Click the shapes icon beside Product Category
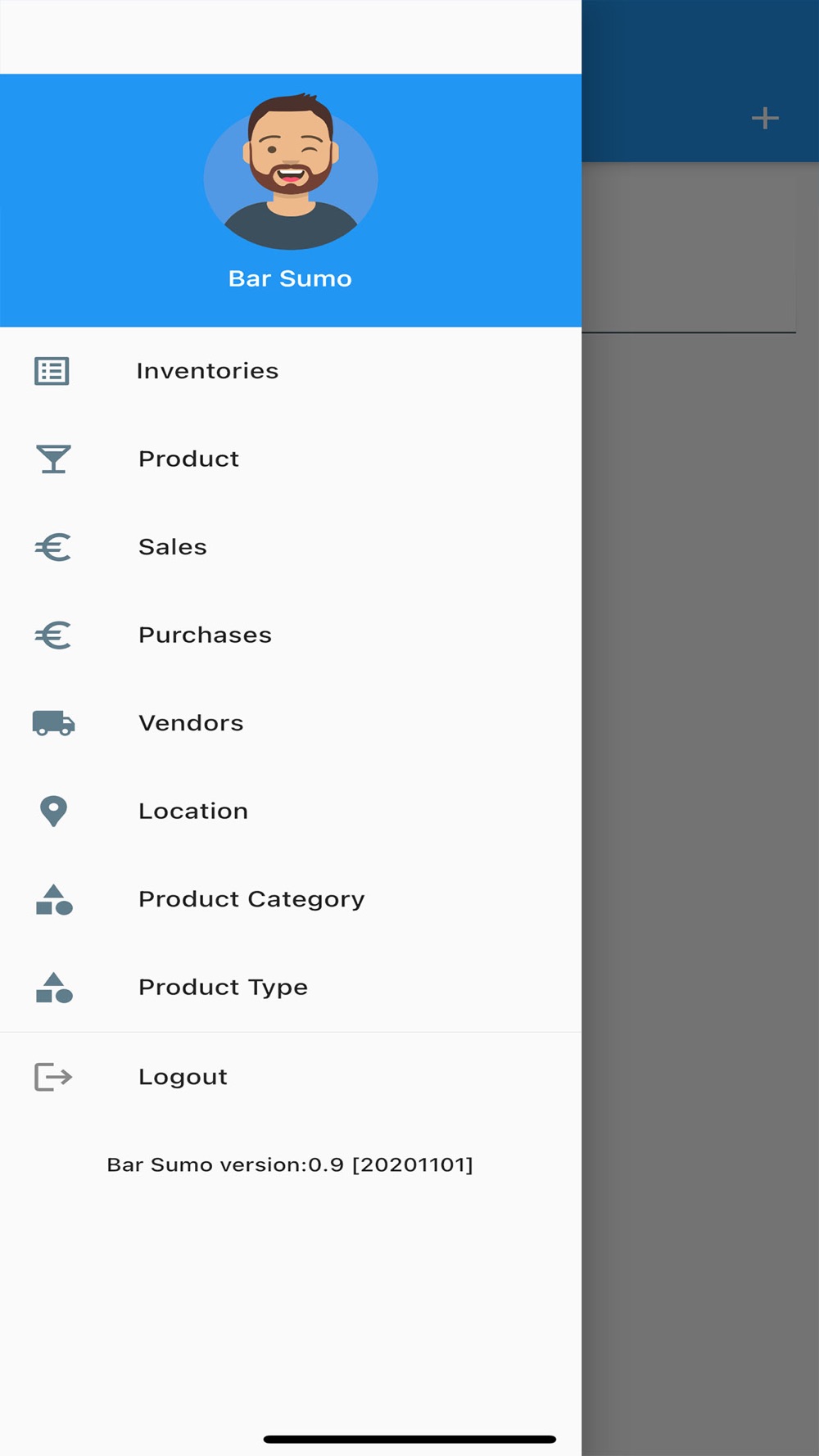Screen dimensions: 819x1456 (54, 899)
